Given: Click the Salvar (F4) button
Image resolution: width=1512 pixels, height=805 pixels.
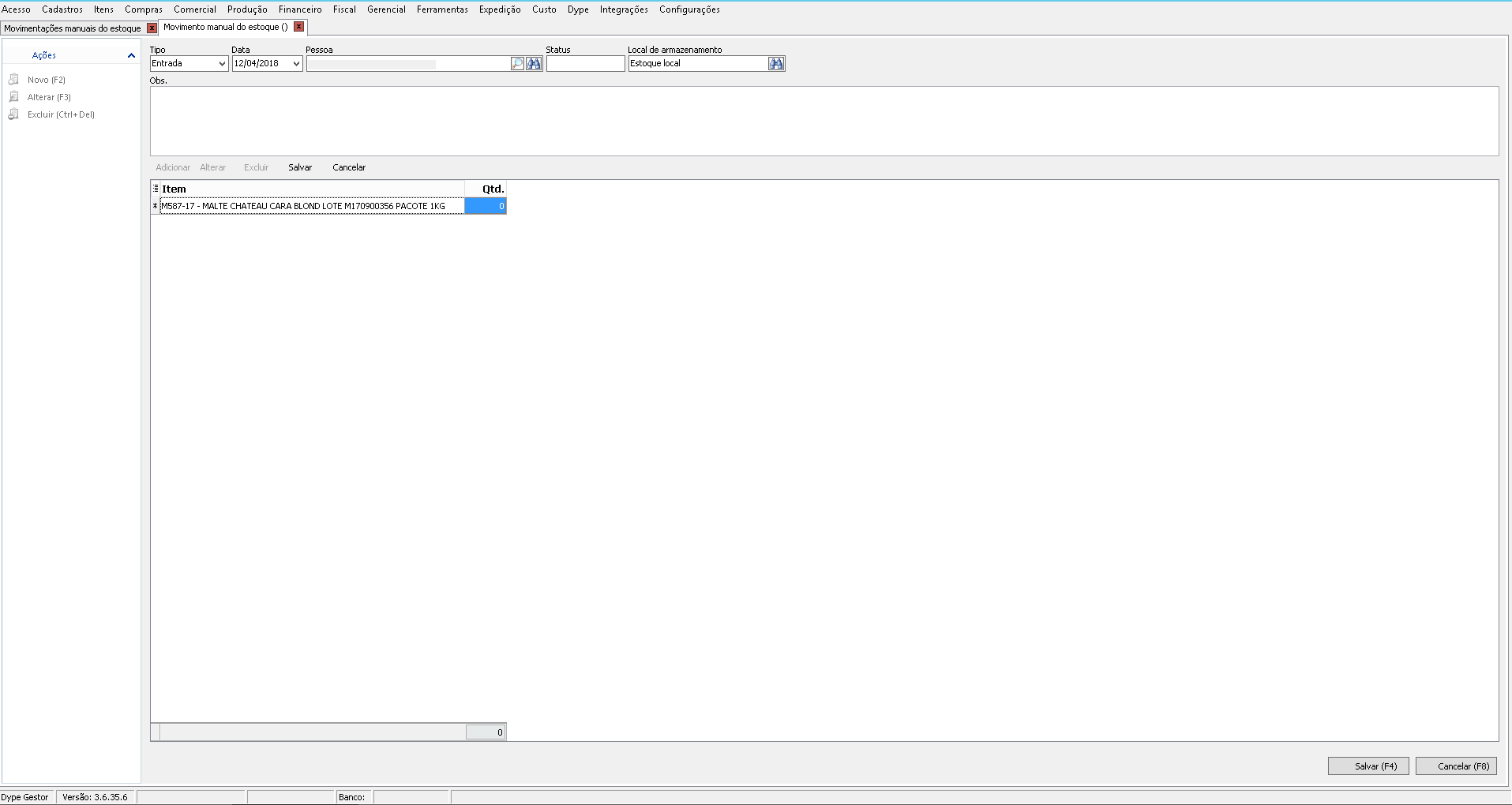Looking at the screenshot, I should point(1368,766).
